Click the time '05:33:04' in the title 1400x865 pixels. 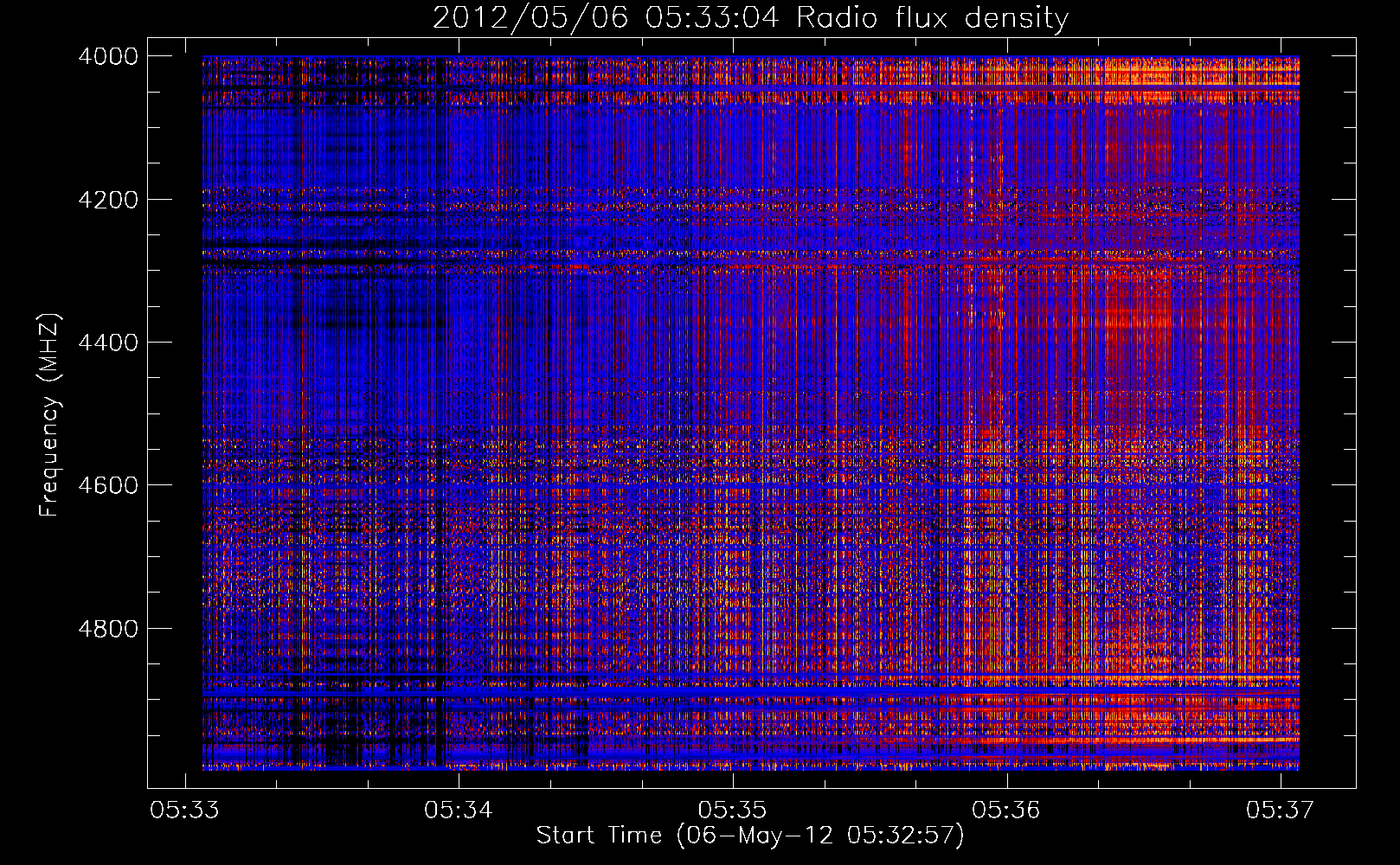point(713,18)
